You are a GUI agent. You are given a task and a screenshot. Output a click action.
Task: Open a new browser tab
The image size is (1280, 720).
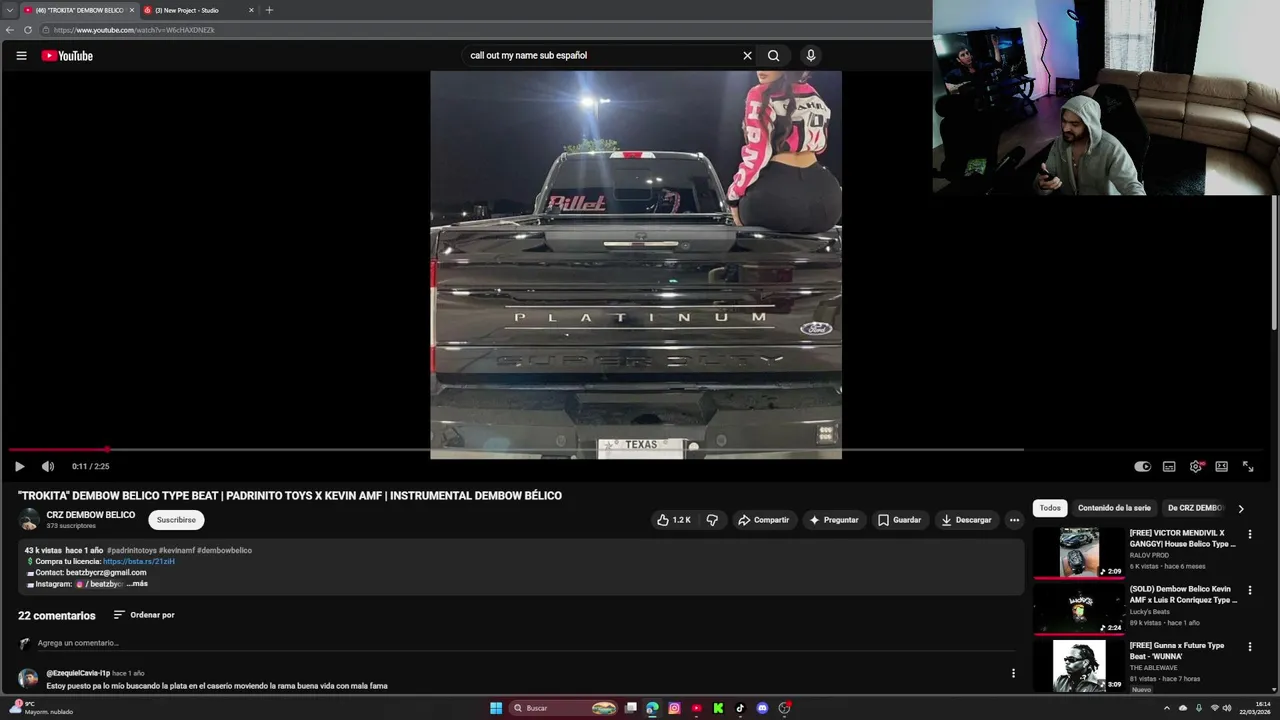pos(269,10)
